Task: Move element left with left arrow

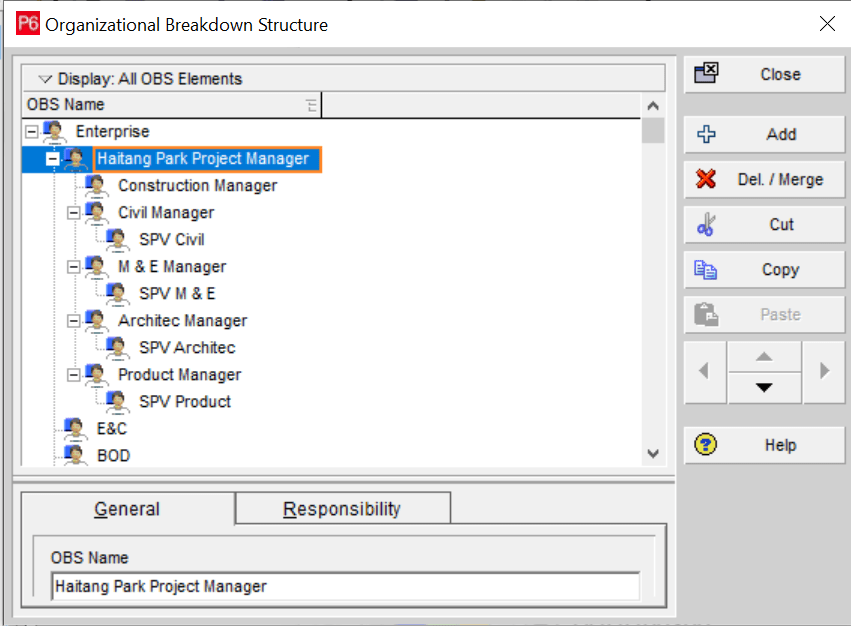Action: [705, 372]
